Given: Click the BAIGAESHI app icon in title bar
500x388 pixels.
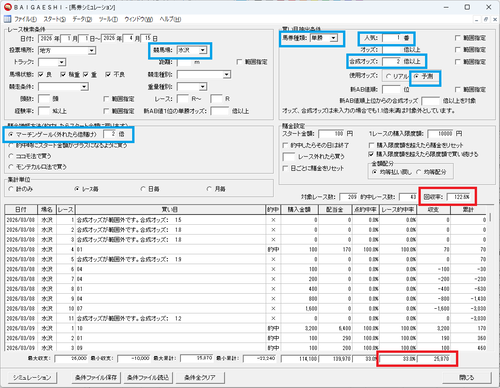Looking at the screenshot, I should click(7, 7).
